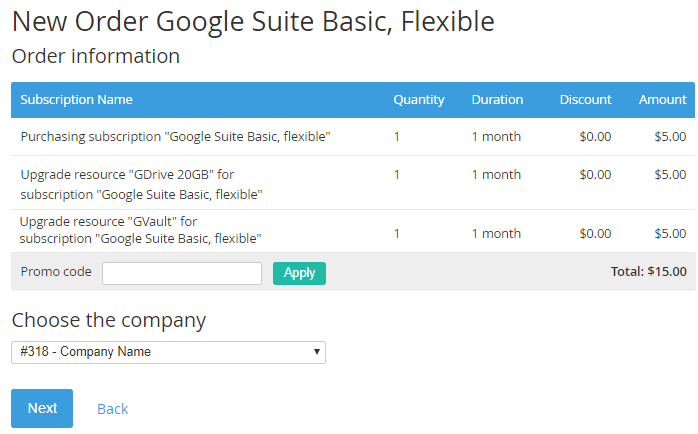Image resolution: width=698 pixels, height=434 pixels.
Task: Click the Total: $15.00 text
Action: (x=649, y=272)
